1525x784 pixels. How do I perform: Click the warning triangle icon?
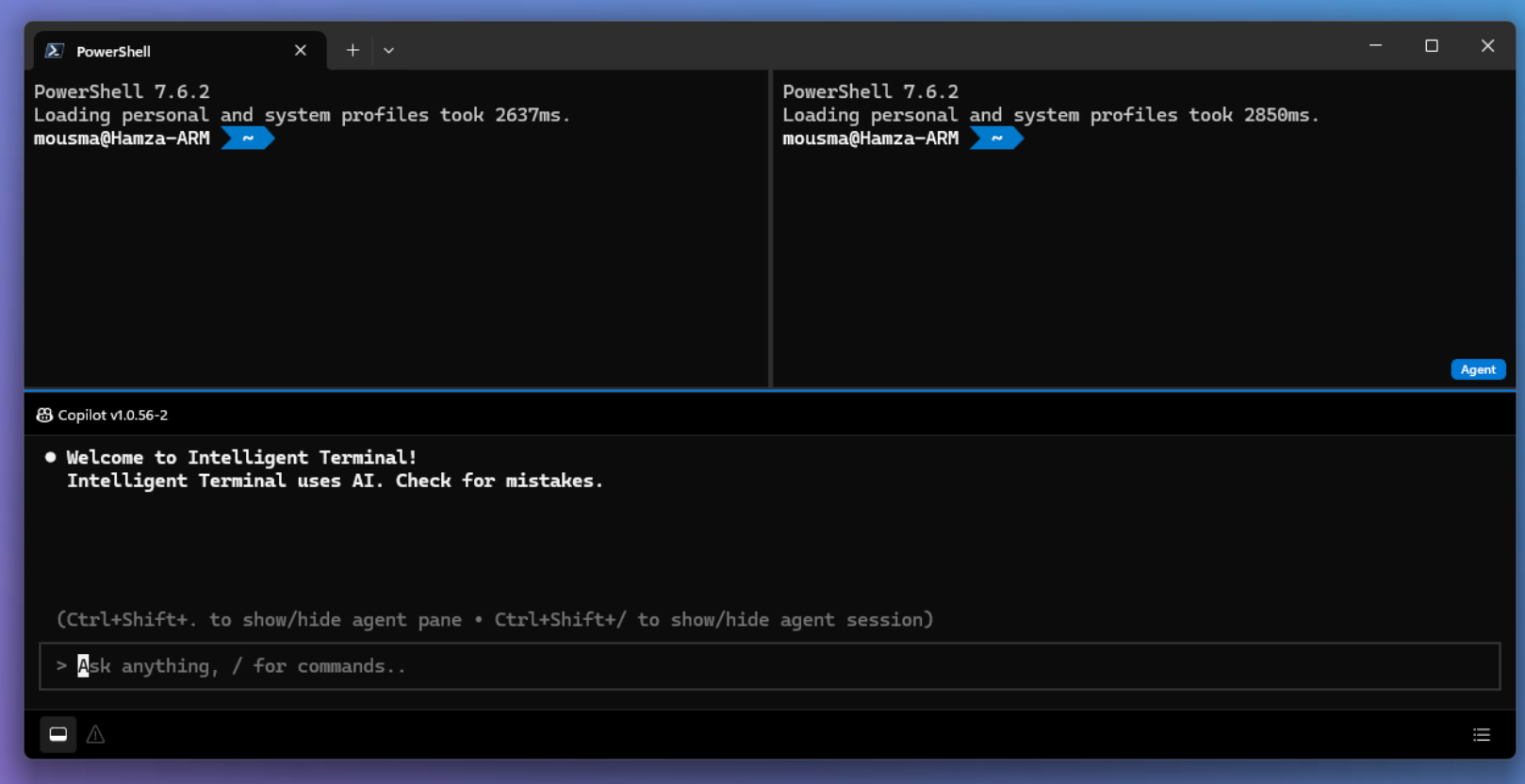96,734
